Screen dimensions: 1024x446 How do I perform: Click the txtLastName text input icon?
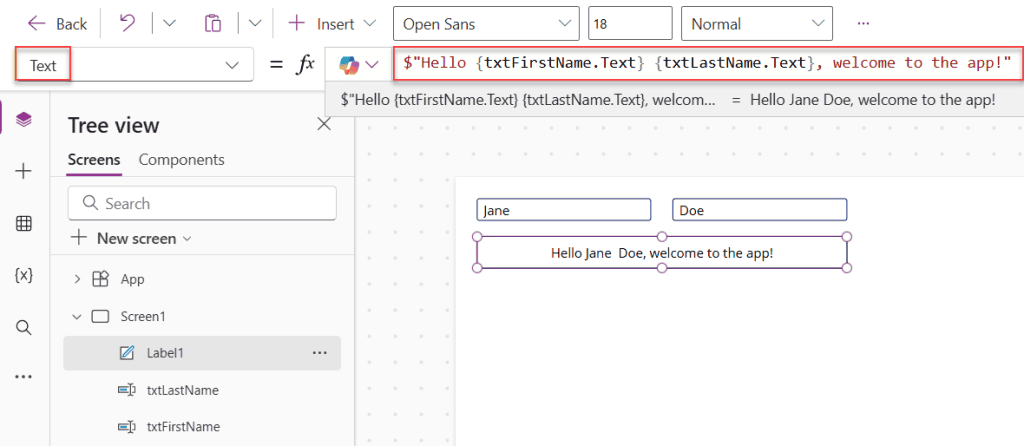point(127,390)
